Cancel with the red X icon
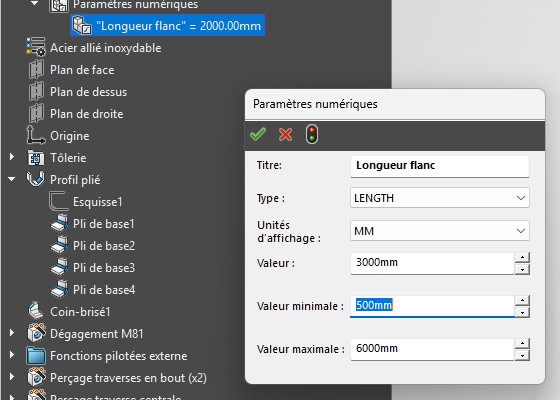 [285, 135]
